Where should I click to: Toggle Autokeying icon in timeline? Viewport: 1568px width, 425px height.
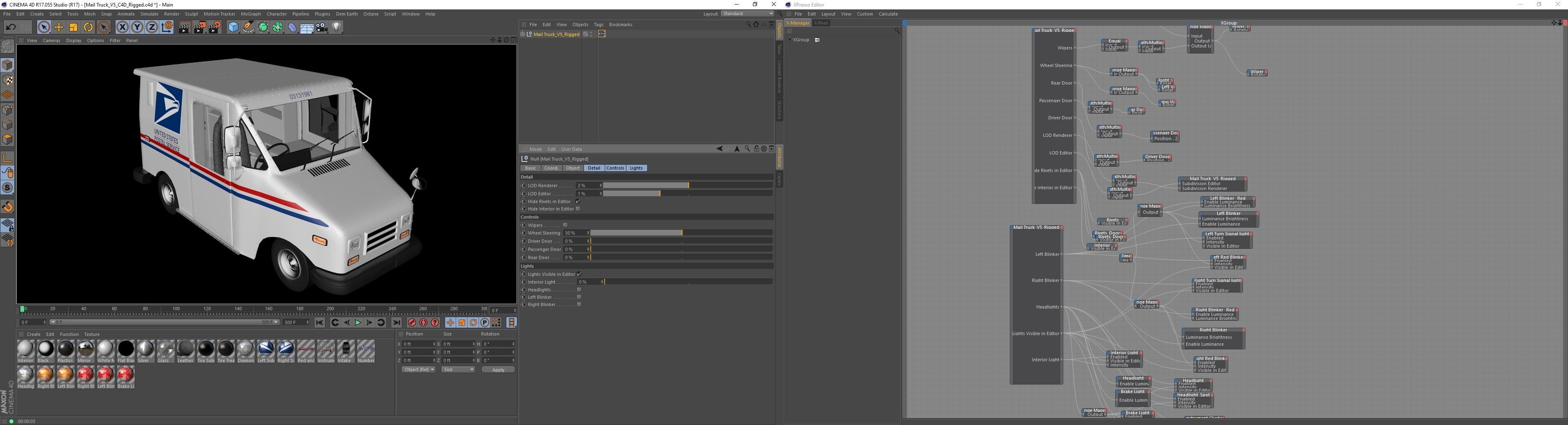point(424,323)
